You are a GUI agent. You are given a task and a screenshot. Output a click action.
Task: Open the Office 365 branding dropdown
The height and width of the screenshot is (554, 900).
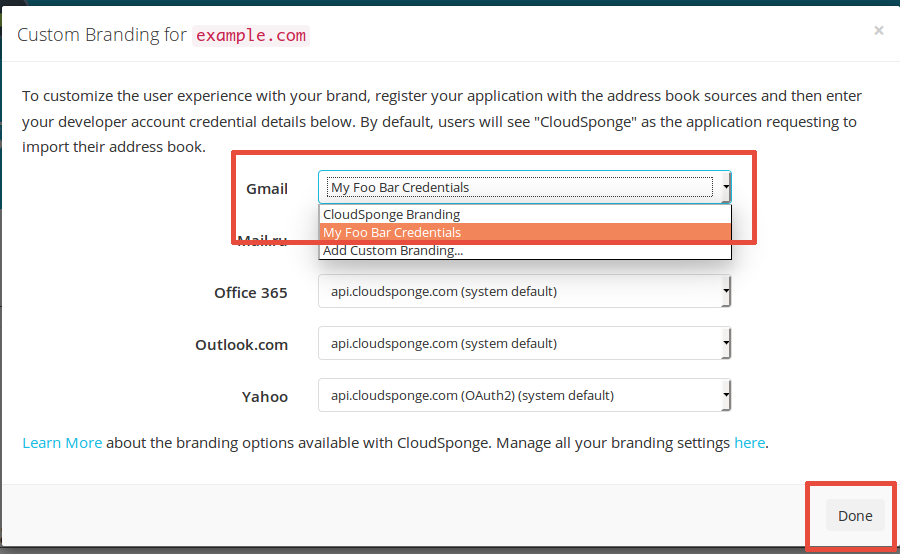pyautogui.click(x=525, y=291)
